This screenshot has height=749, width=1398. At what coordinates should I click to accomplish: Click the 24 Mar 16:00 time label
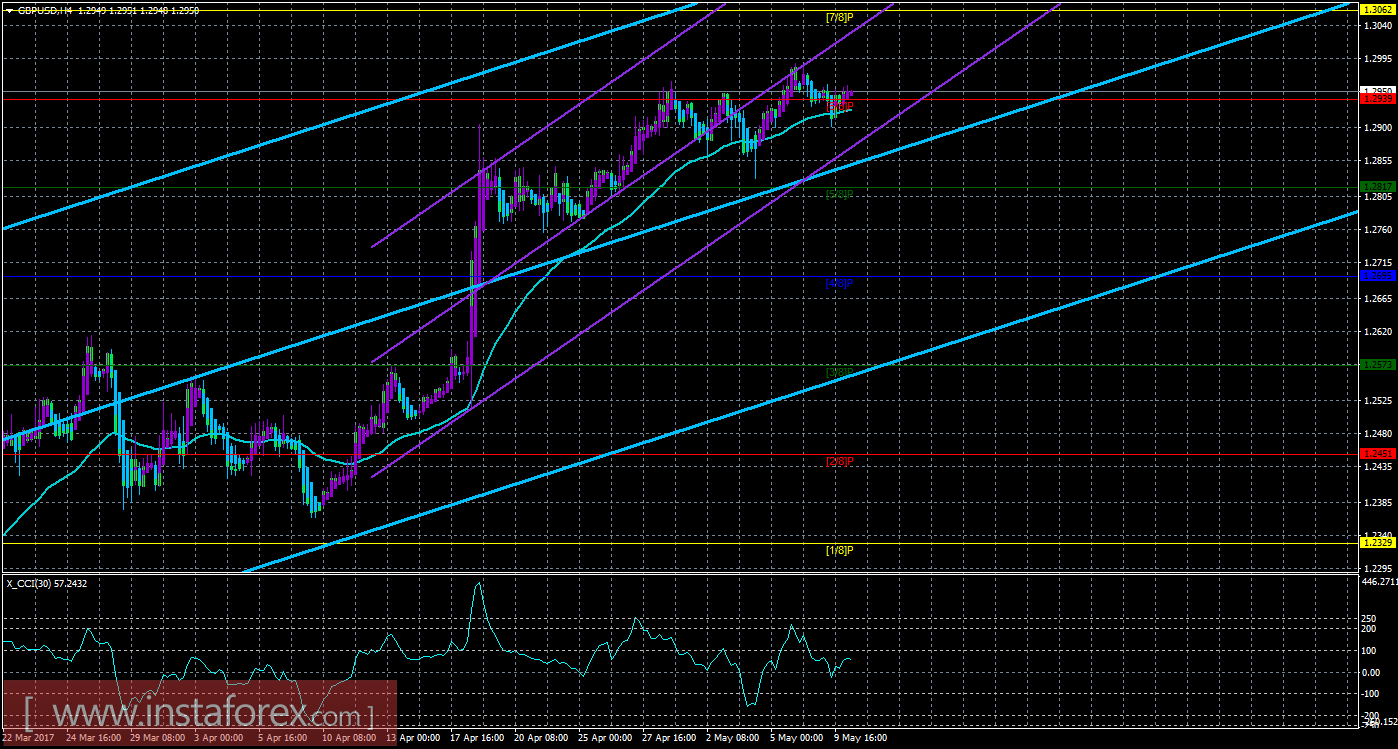click(x=94, y=737)
